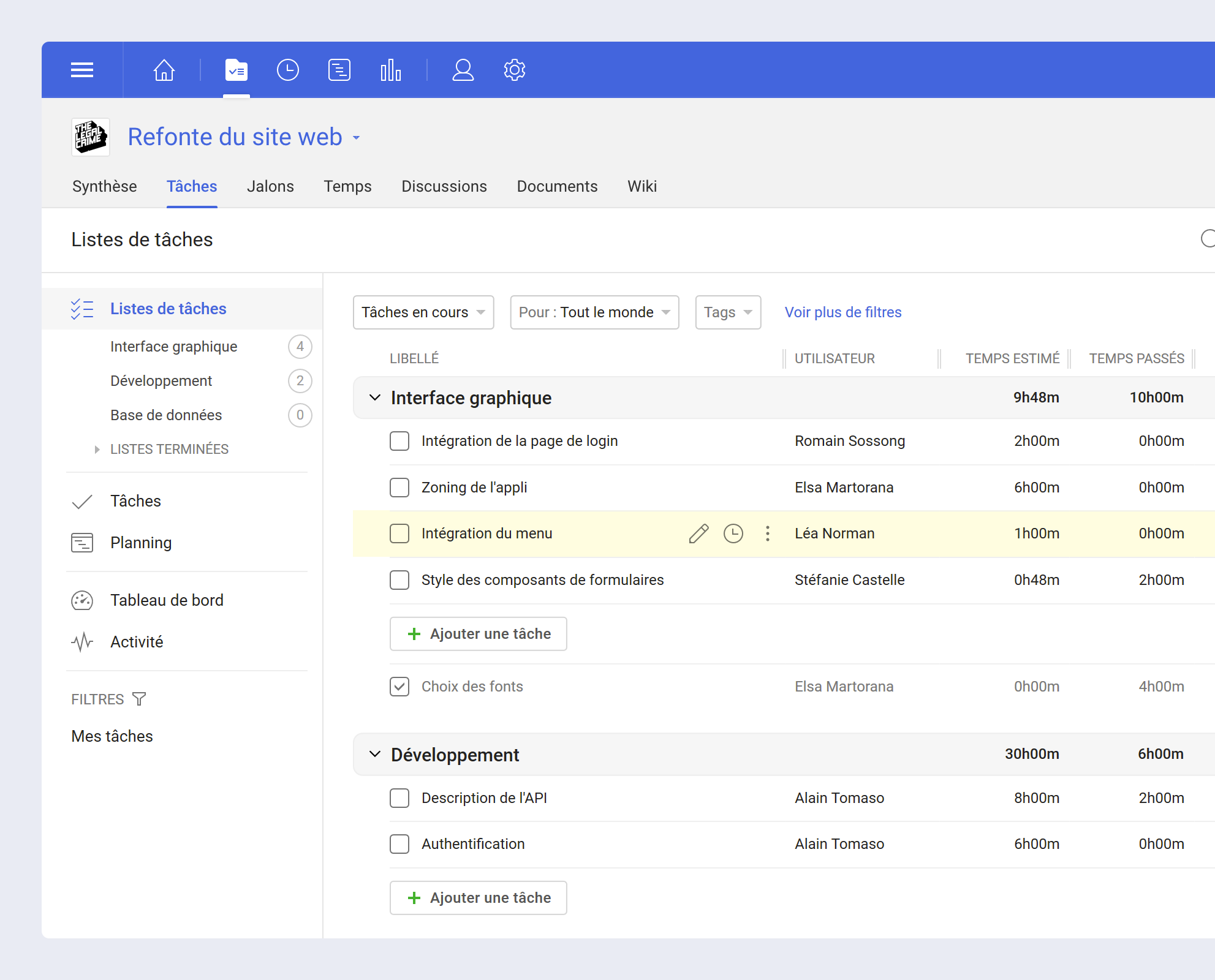This screenshot has width=1215, height=980.
Task: Click Ajouter une tâche under Développement
Action: click(479, 898)
